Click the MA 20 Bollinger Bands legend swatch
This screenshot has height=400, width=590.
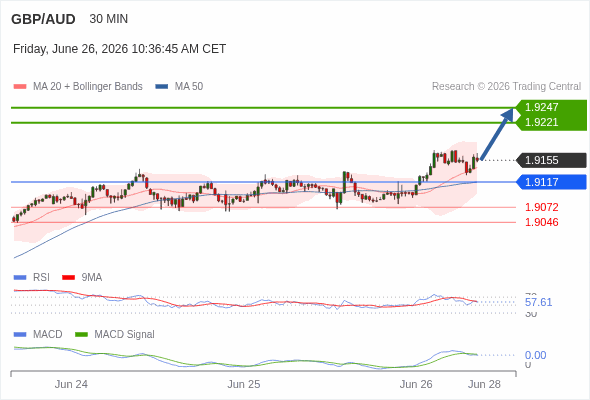click(x=20, y=87)
